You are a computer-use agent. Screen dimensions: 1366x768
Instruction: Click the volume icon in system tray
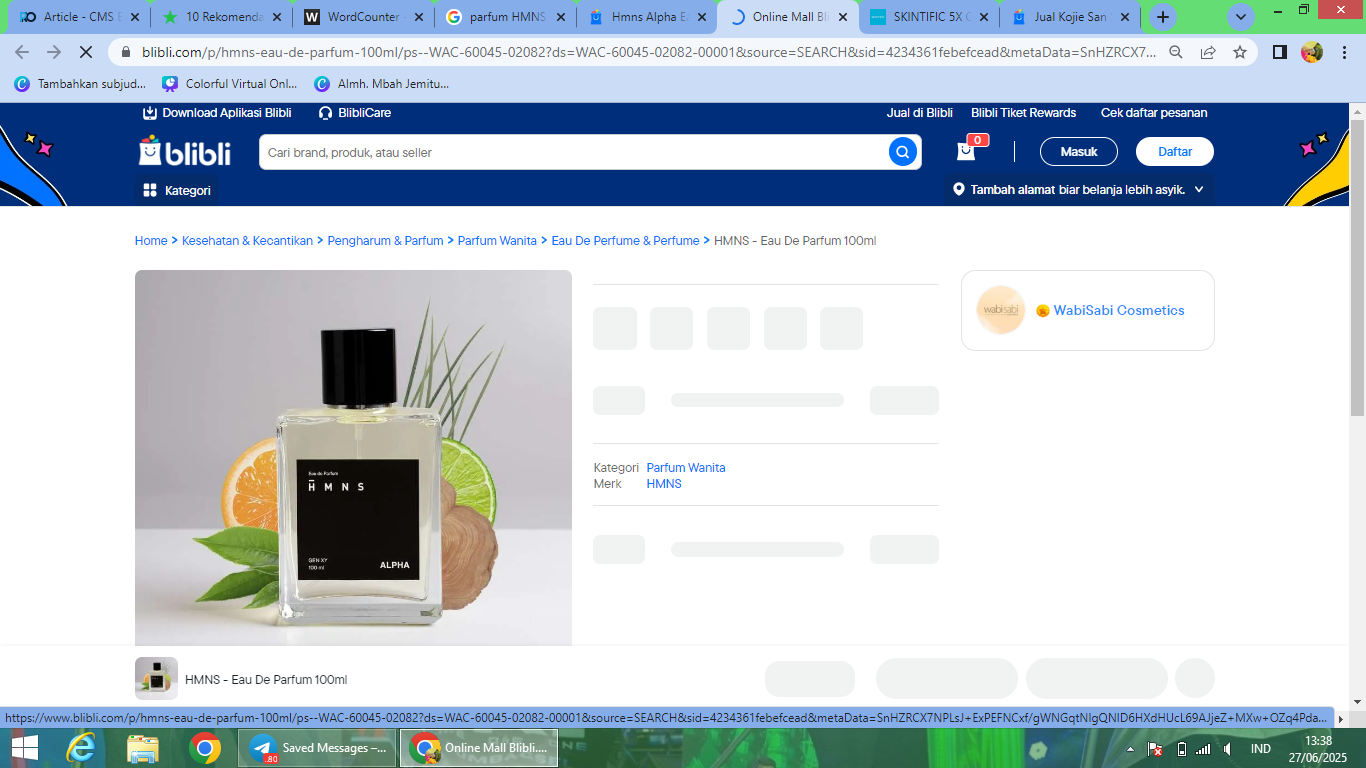pos(1228,749)
